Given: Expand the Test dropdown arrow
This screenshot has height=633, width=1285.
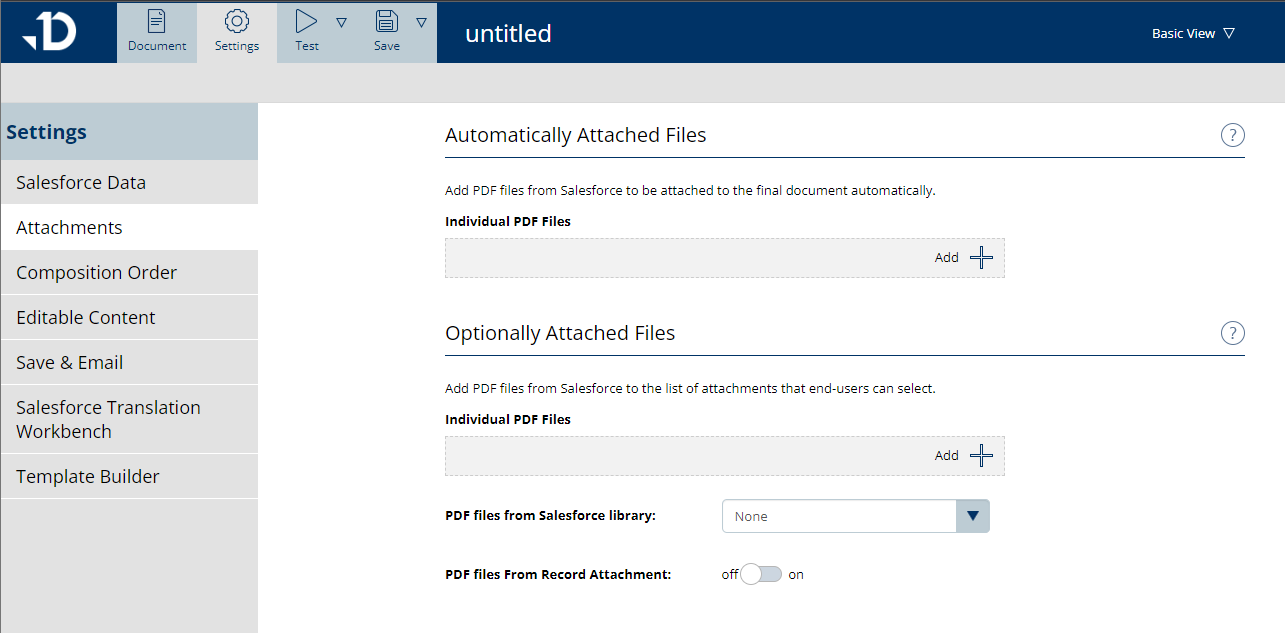Looking at the screenshot, I should click(341, 22).
